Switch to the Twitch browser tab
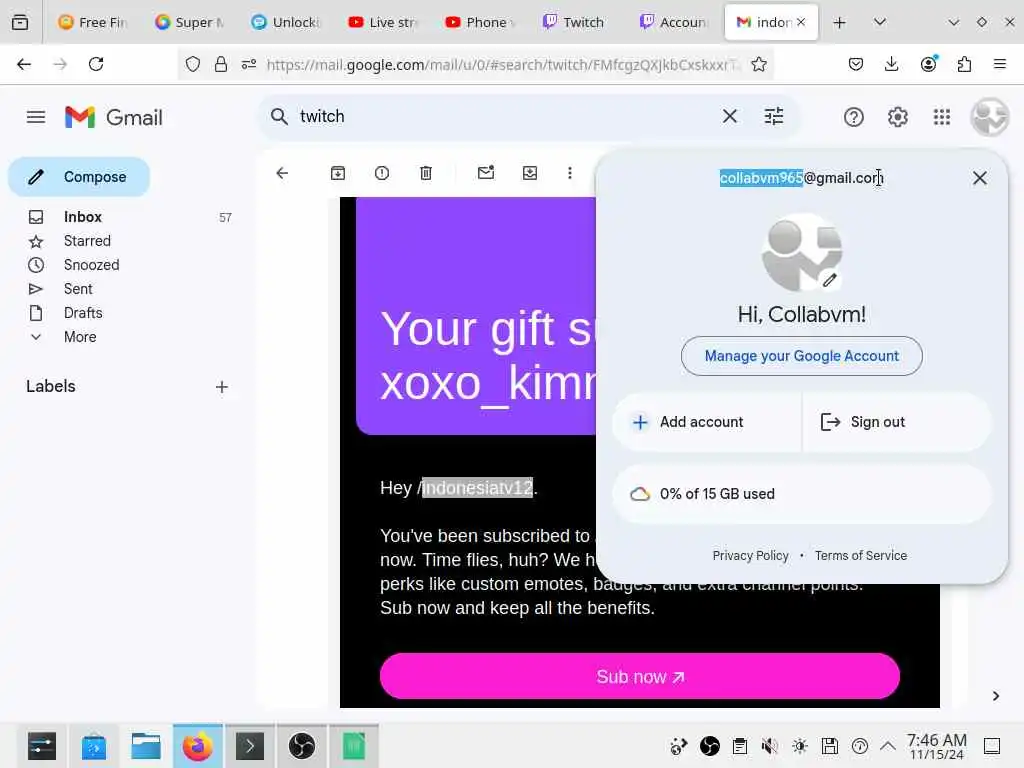This screenshot has height=768, width=1024. tap(576, 22)
